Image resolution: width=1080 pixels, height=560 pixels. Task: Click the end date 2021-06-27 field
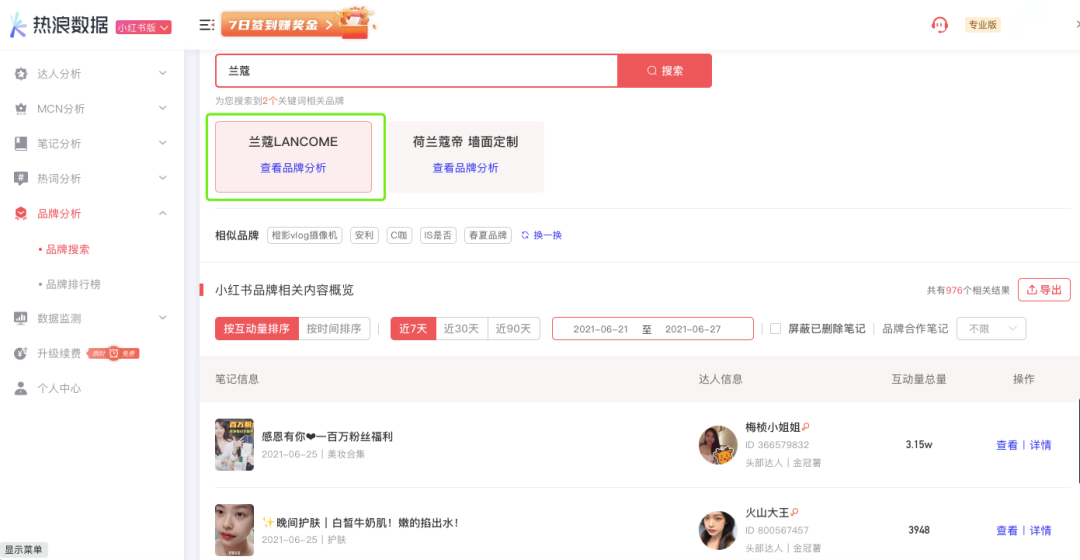point(693,329)
